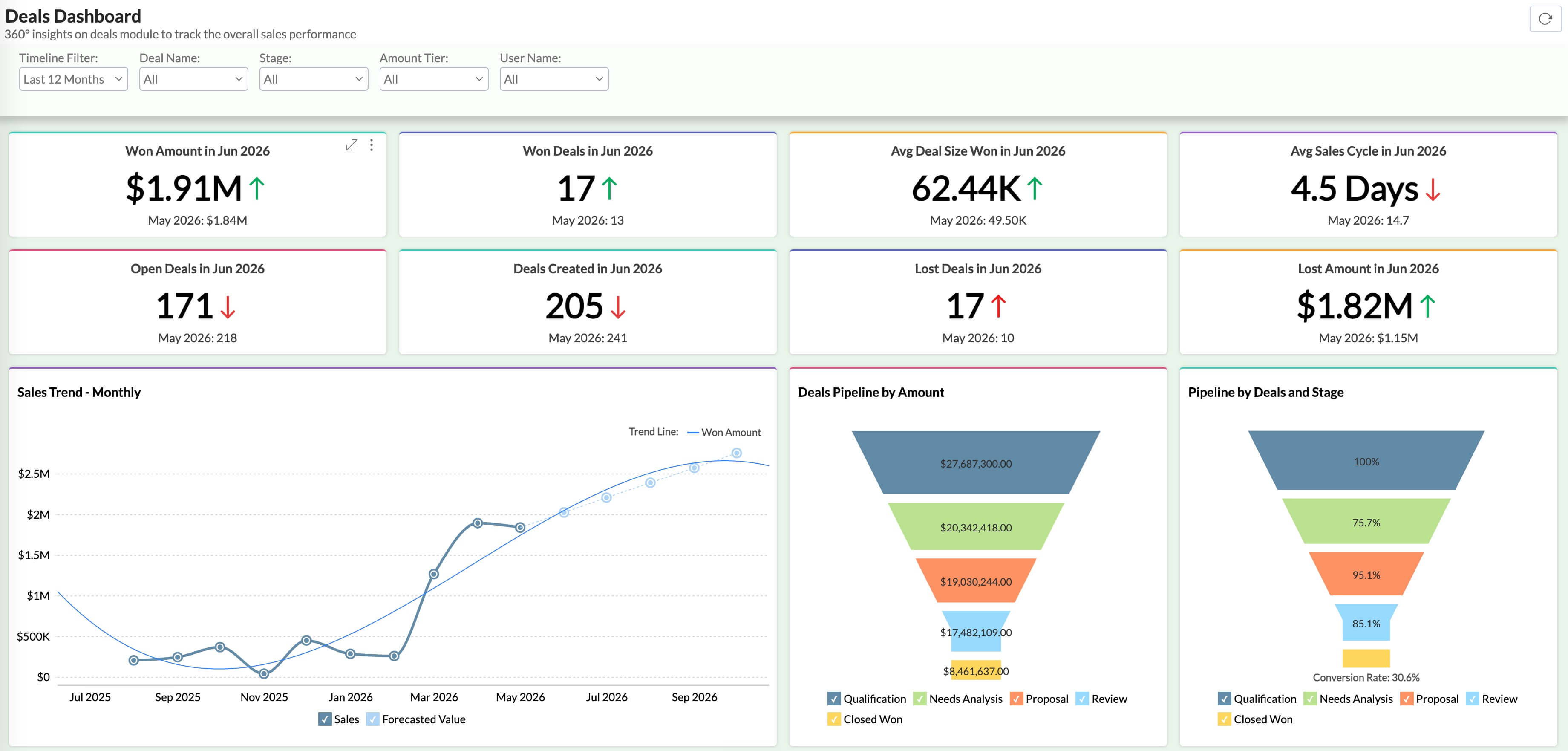Open the Timeline Filter dropdown set to Last 12 Months
This screenshot has height=751, width=1568.
click(x=74, y=79)
